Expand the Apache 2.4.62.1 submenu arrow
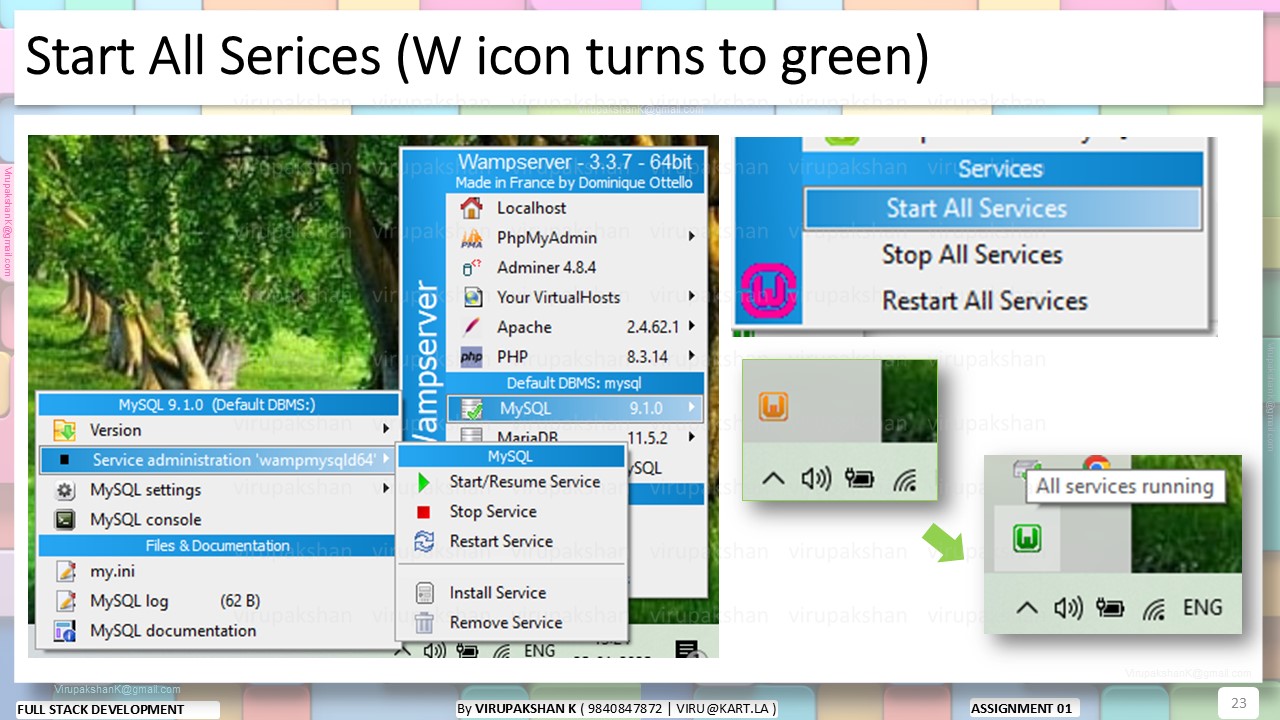 tap(691, 327)
